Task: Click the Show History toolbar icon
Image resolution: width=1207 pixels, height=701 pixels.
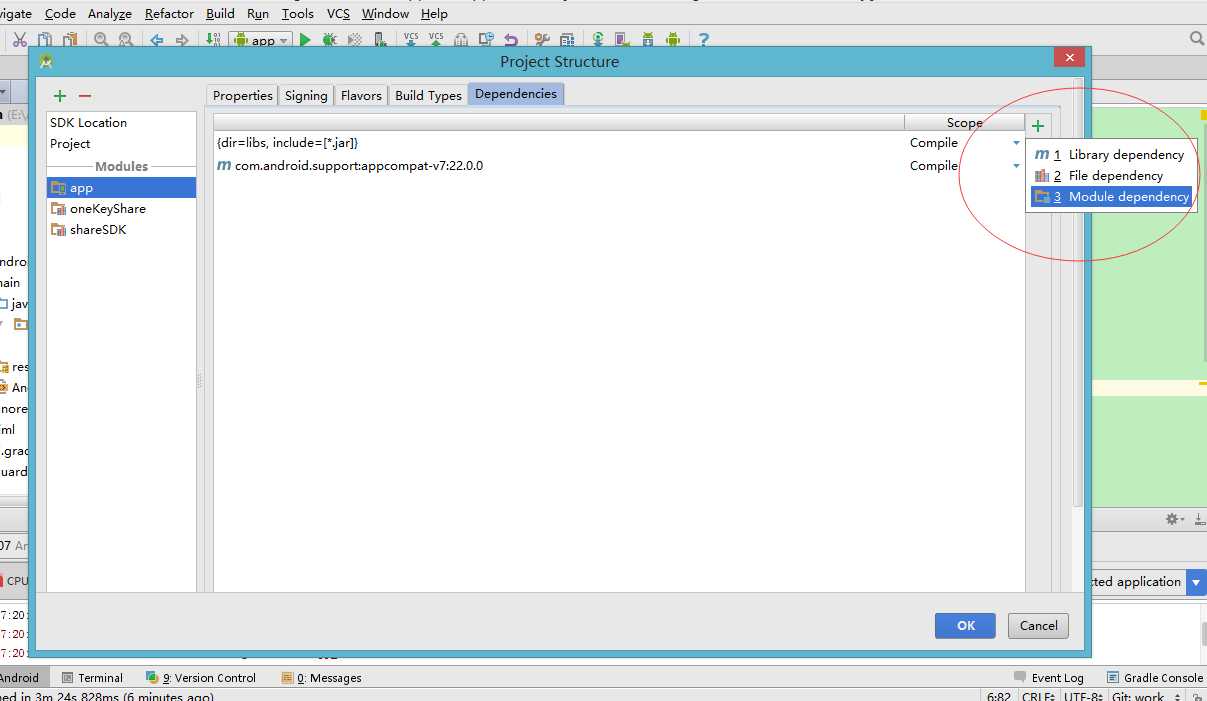Action: [486, 40]
